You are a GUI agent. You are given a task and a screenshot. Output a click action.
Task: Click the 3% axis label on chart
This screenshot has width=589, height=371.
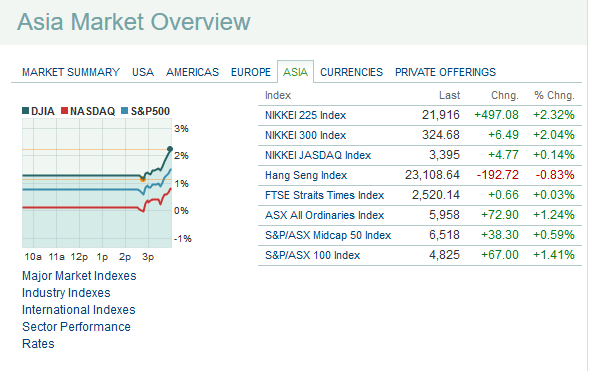pyautogui.click(x=181, y=129)
